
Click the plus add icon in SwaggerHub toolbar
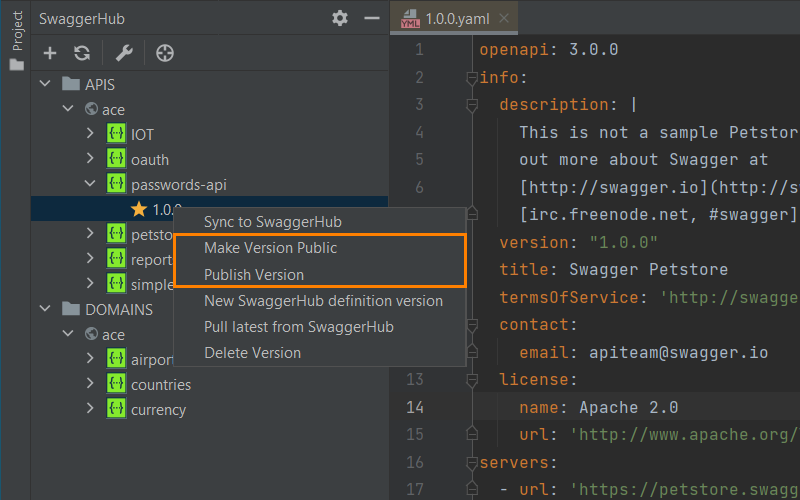[x=50, y=53]
